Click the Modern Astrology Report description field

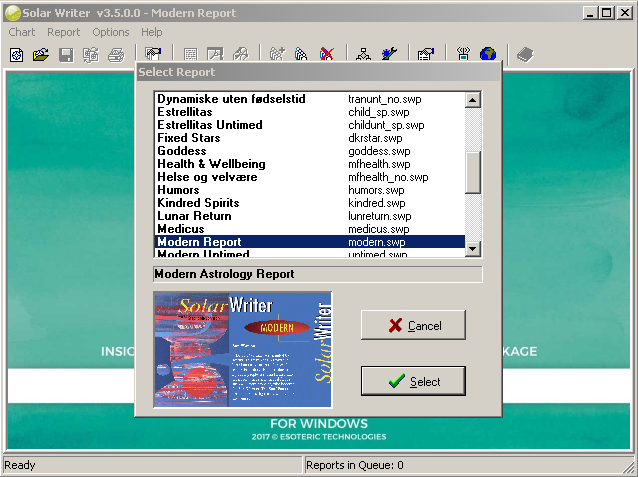tap(318, 274)
